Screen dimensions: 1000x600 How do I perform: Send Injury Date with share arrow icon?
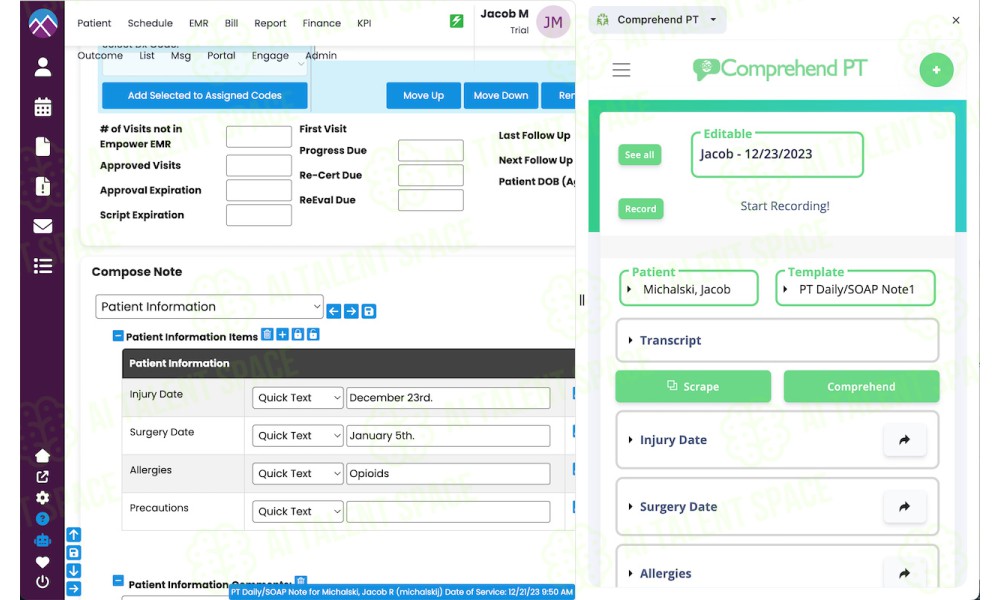tap(904, 440)
